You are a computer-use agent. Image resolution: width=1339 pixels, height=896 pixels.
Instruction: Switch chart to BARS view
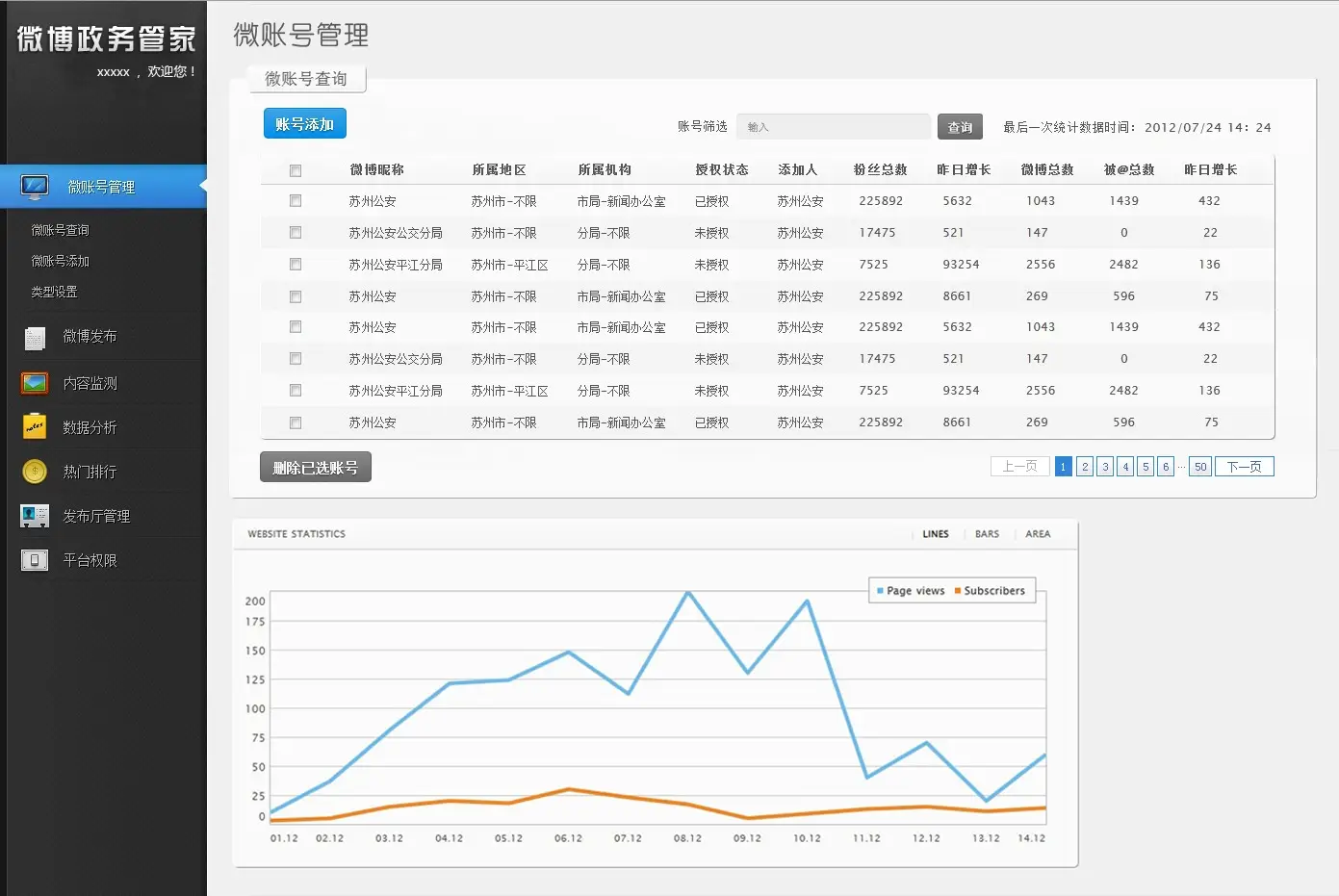(987, 534)
